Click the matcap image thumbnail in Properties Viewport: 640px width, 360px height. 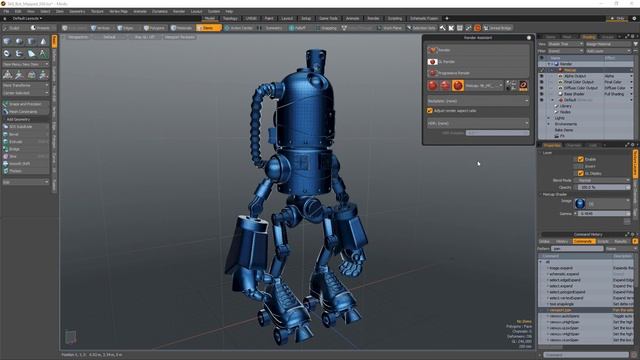(580, 203)
